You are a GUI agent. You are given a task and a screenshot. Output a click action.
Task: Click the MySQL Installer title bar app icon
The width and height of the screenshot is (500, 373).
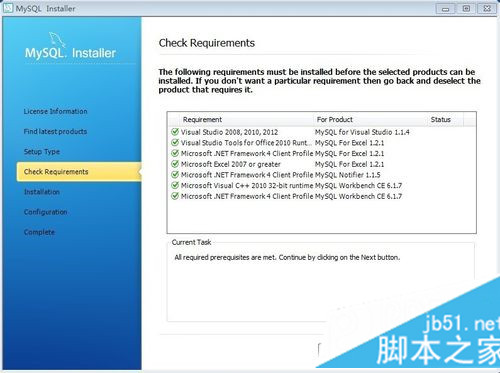point(8,8)
